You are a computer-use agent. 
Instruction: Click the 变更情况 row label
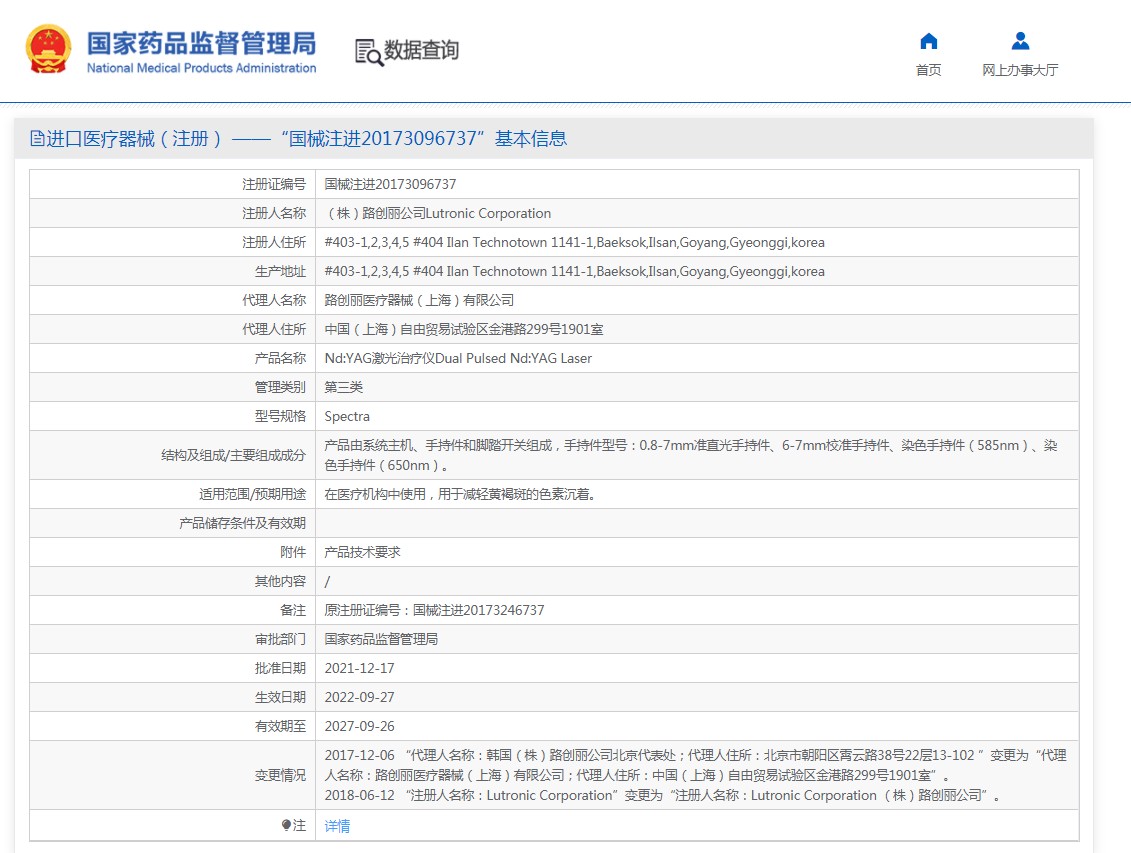coord(281,775)
